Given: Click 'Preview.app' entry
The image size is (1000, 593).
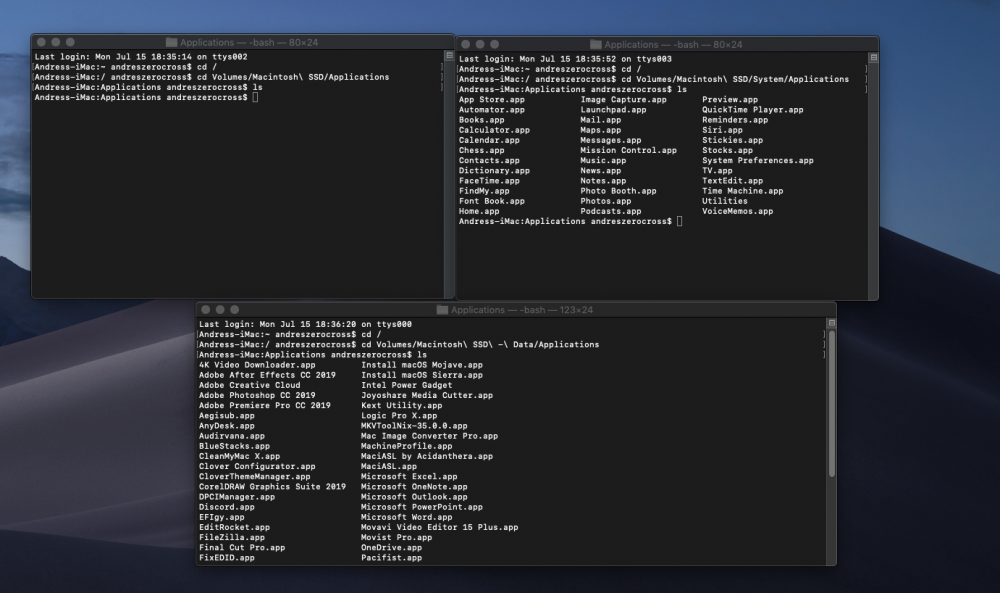Looking at the screenshot, I should point(730,99).
